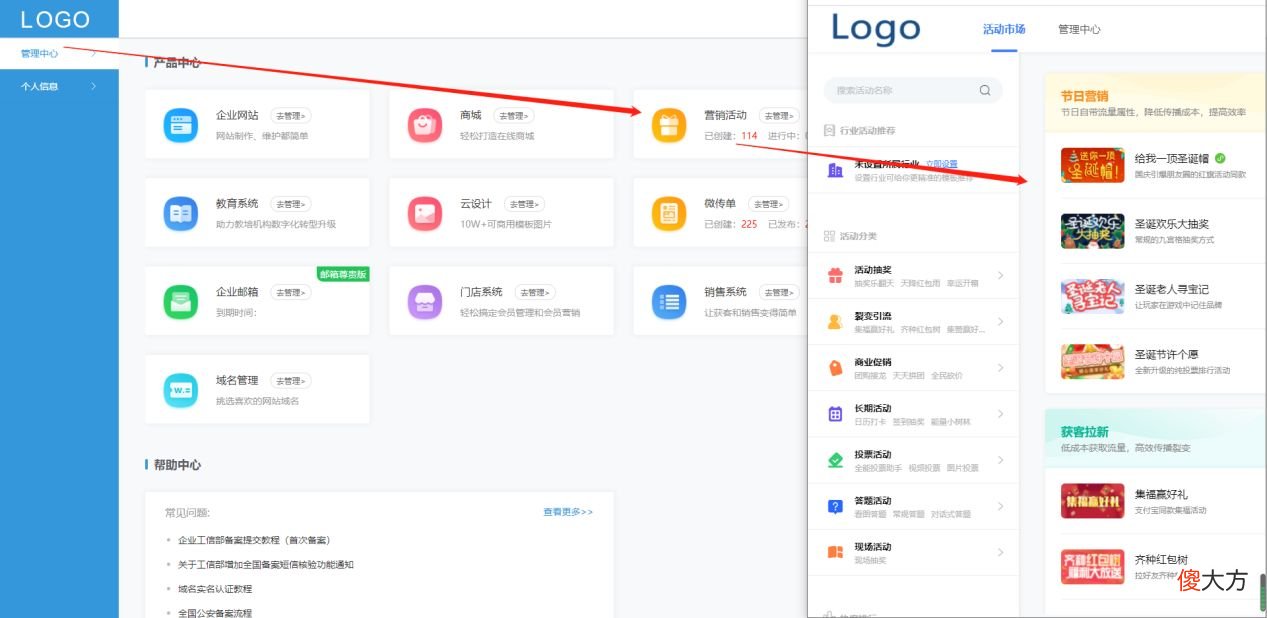Click 去管理 button for 企业网站
The width and height of the screenshot is (1267, 618).
click(x=291, y=116)
